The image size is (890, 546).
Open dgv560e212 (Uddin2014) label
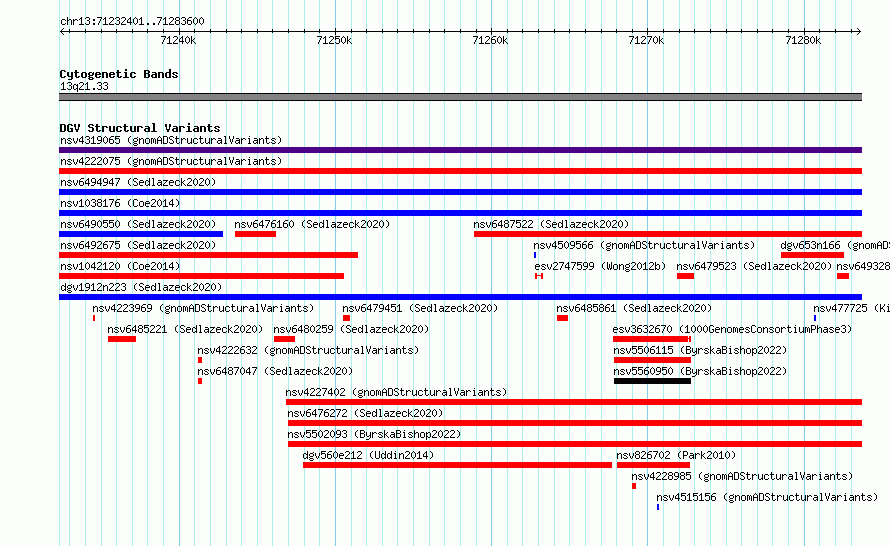pyautogui.click(x=368, y=455)
